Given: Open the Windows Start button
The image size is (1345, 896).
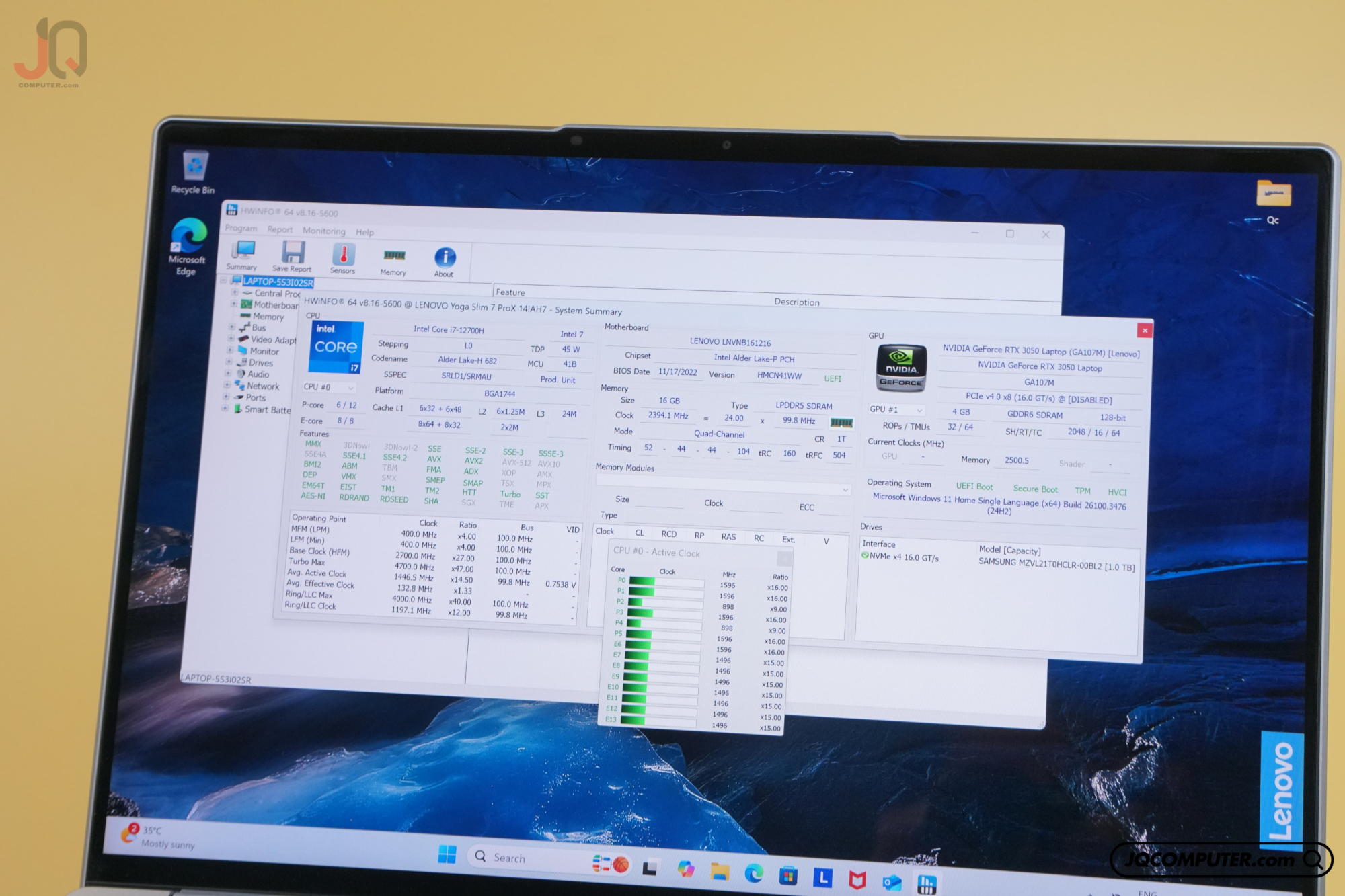Looking at the screenshot, I should coord(447,854).
